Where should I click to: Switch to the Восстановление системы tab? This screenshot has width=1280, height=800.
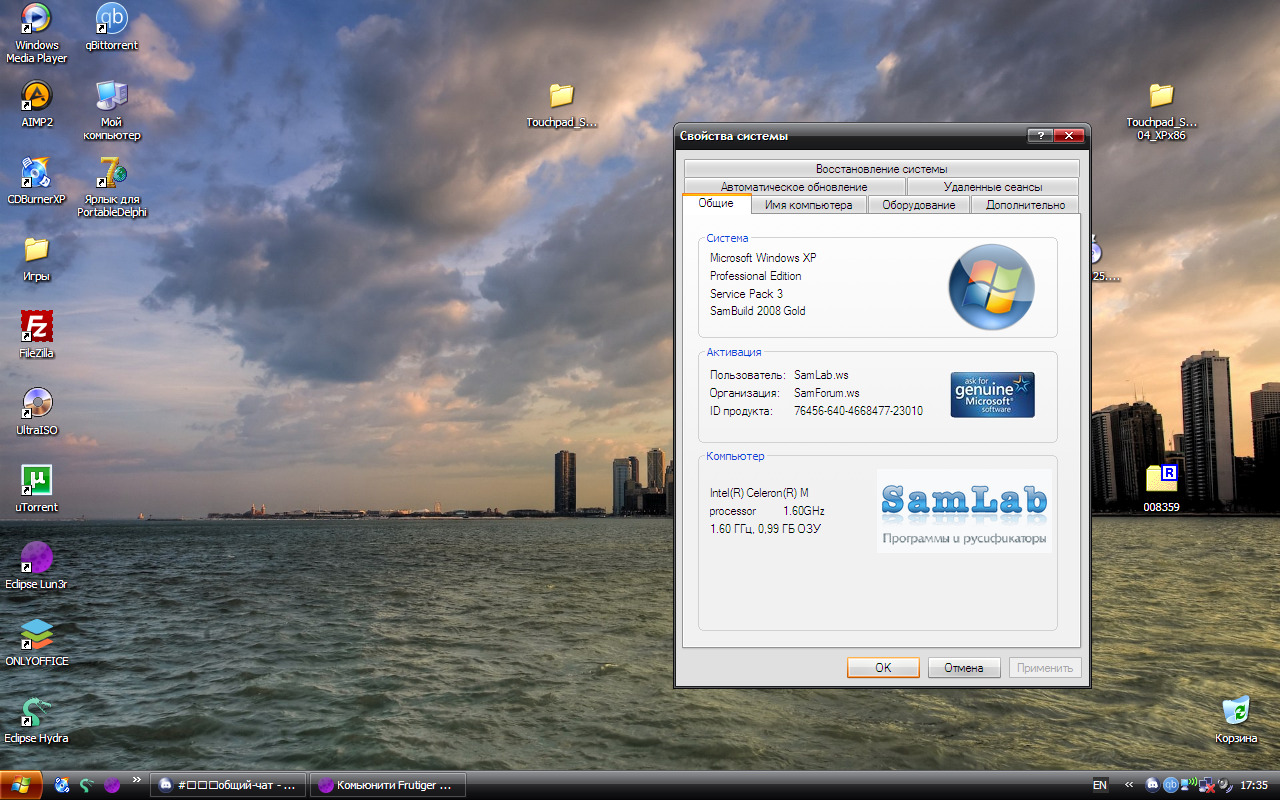pyautogui.click(x=881, y=169)
